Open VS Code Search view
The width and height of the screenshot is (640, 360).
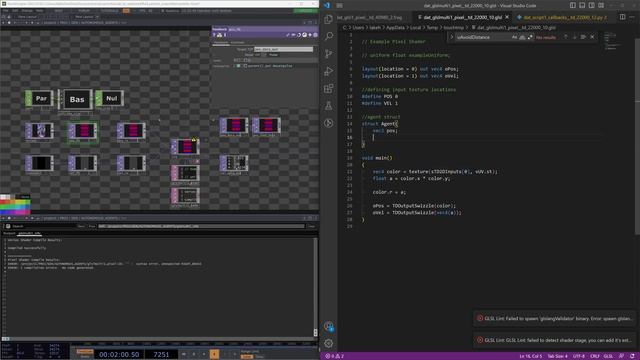(329, 36)
